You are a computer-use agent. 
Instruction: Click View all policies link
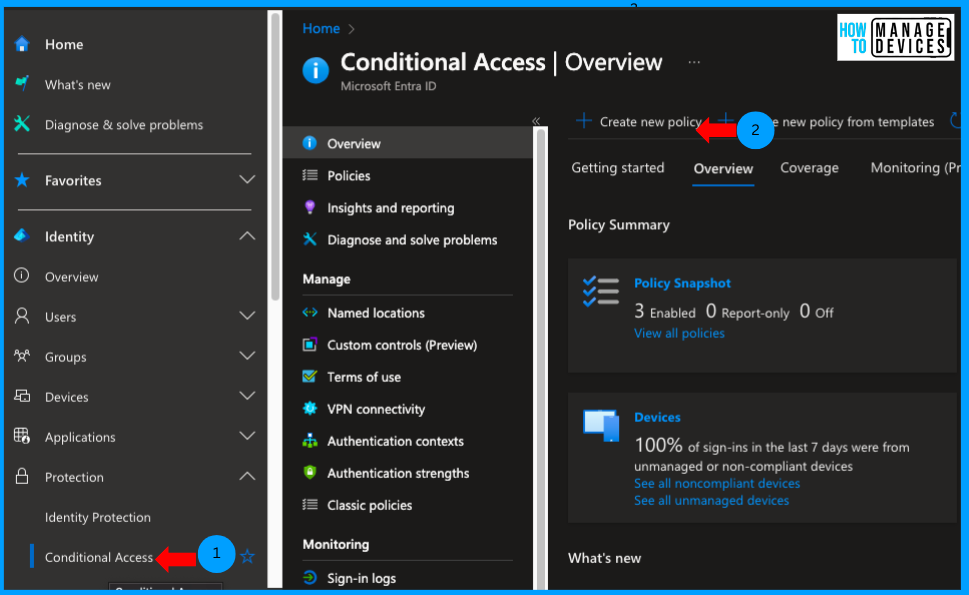point(679,333)
